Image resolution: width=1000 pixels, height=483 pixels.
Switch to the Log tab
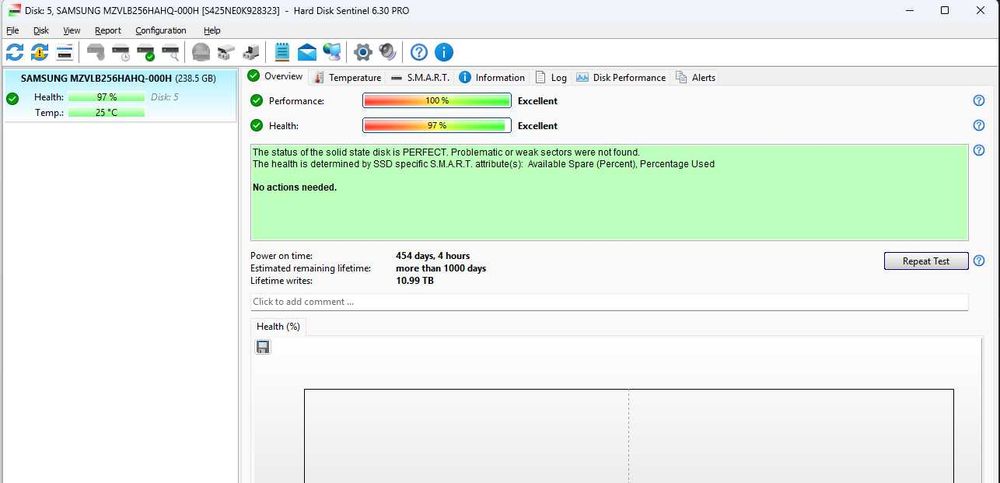pos(551,78)
